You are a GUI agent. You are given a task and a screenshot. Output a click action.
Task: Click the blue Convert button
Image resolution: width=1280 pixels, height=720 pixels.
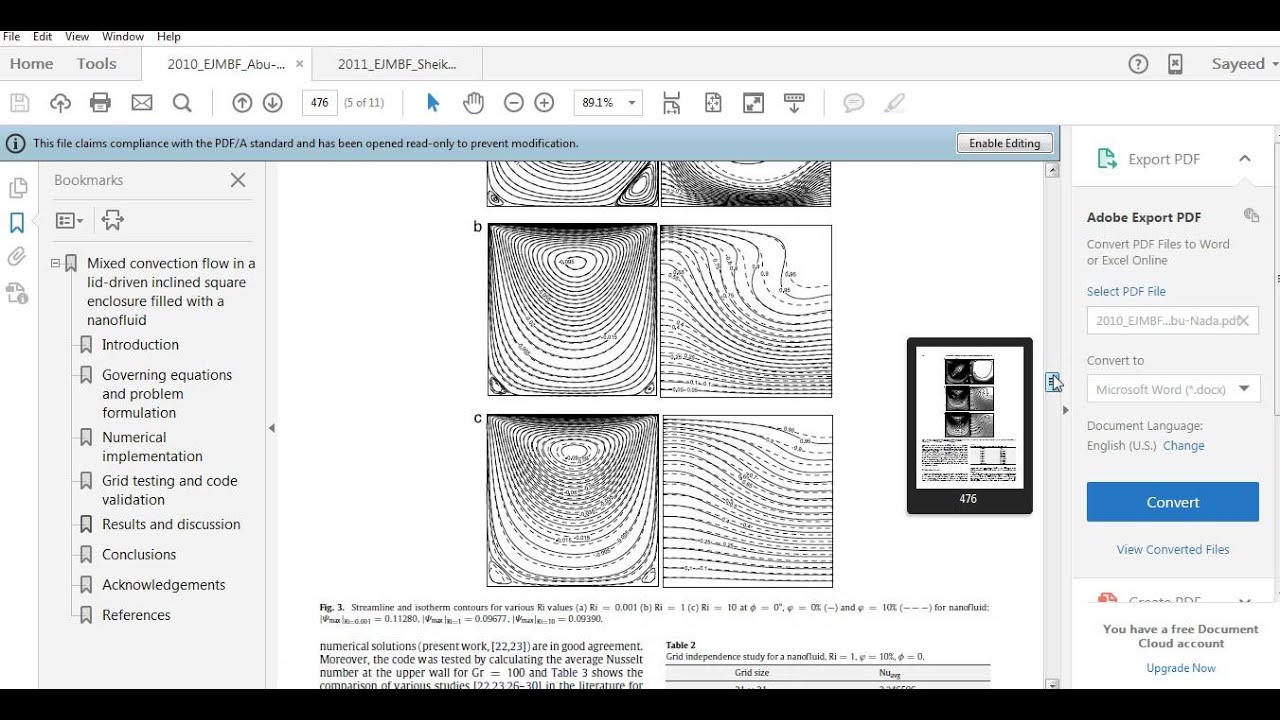tap(1173, 502)
